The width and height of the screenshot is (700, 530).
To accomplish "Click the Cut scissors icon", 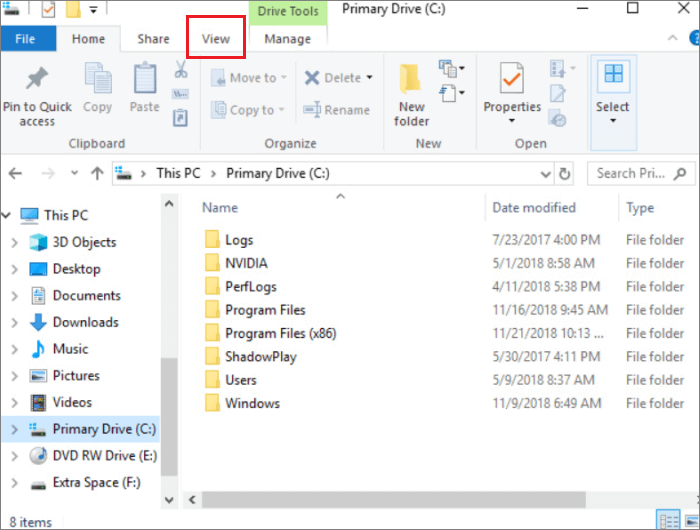I will click(181, 71).
